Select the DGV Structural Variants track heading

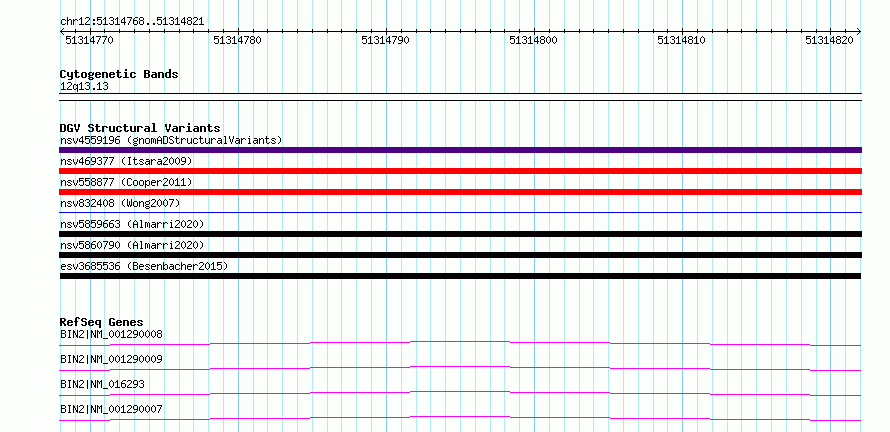pyautogui.click(x=140, y=128)
